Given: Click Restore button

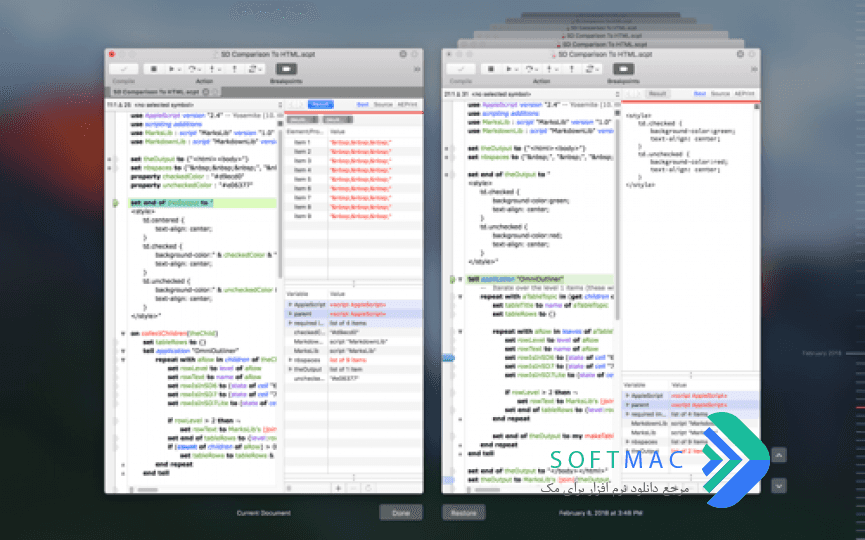Looking at the screenshot, I should tap(464, 512).
